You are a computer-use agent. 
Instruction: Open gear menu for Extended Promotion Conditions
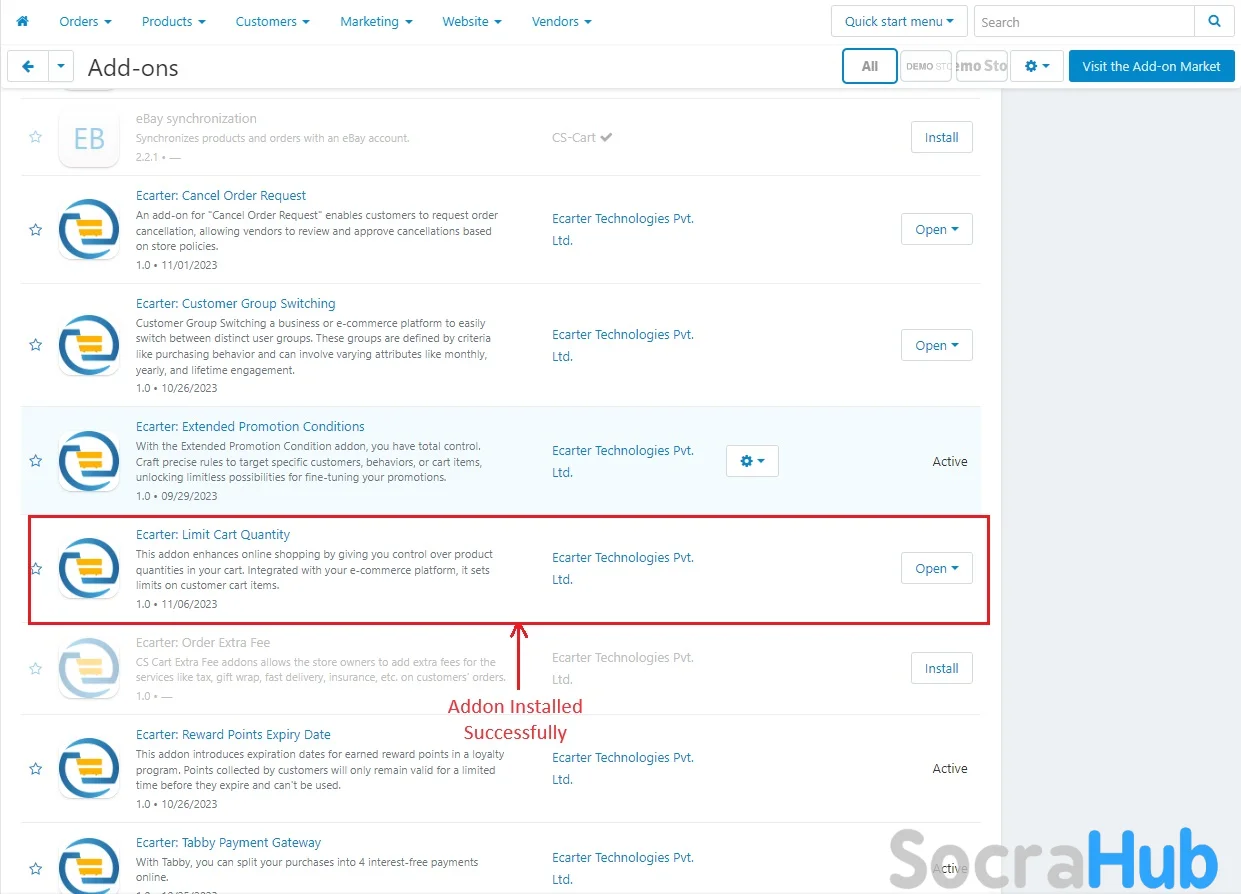(x=752, y=461)
